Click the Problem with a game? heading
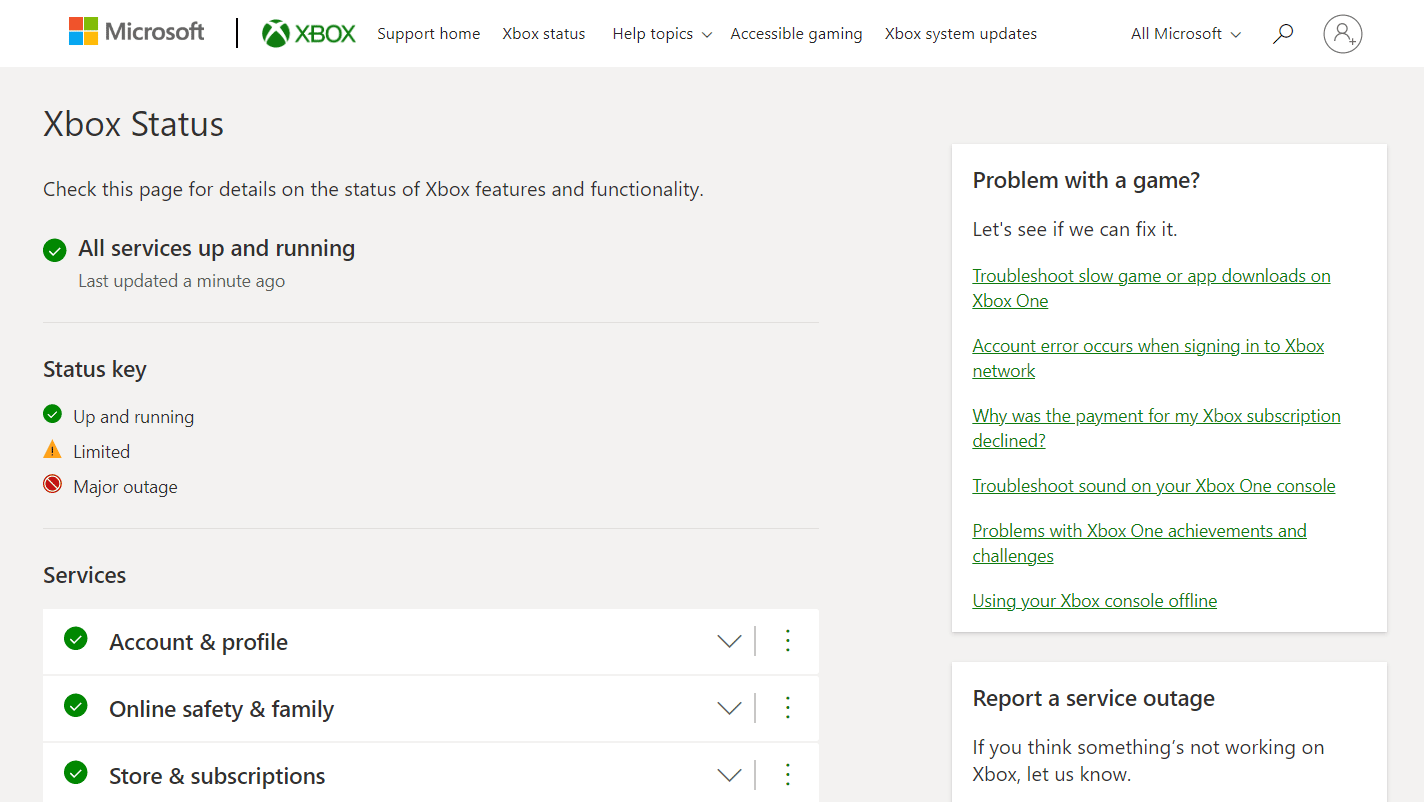Viewport: 1424px width, 802px height. pos(1086,180)
